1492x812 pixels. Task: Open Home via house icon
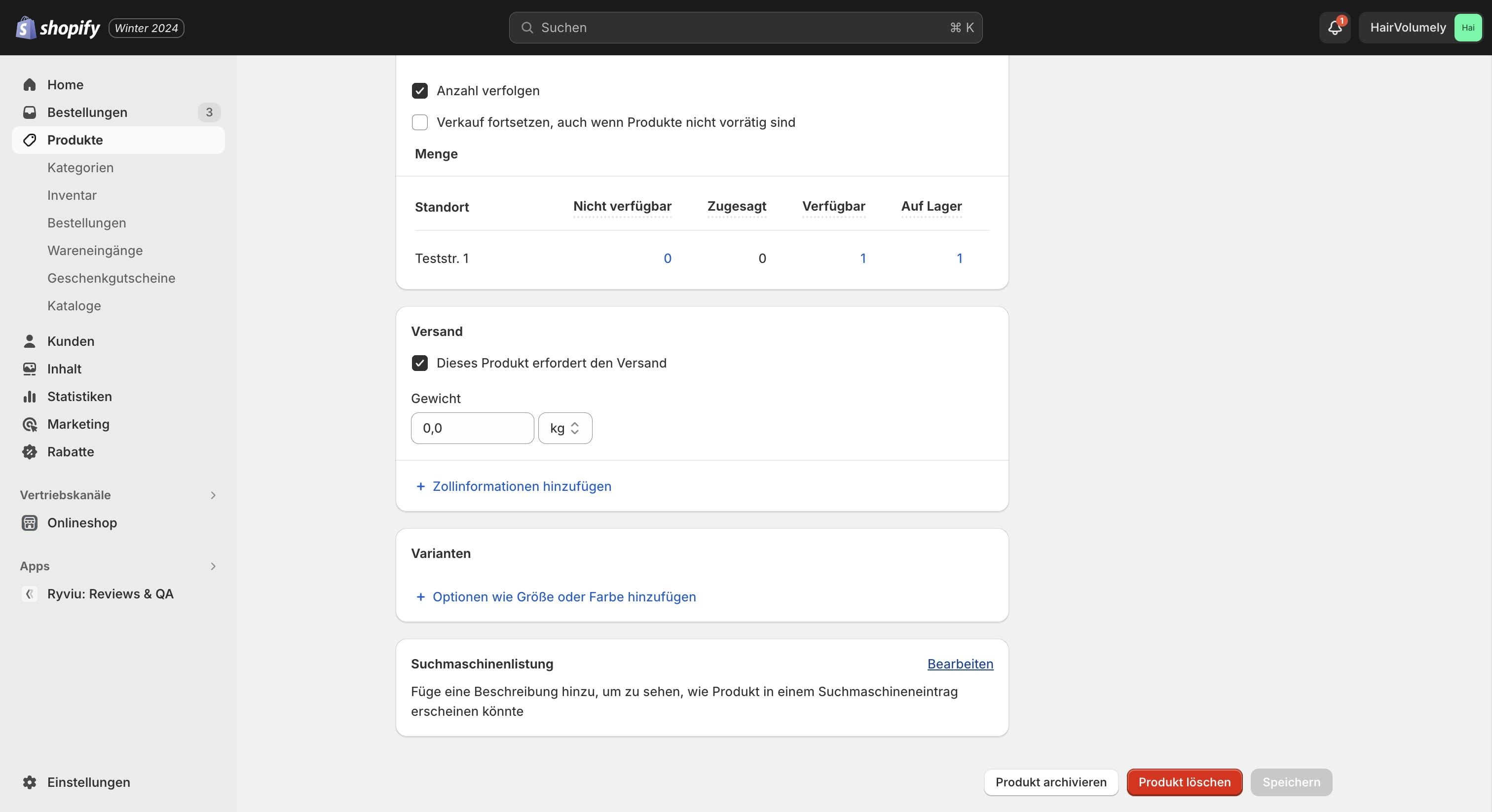click(30, 84)
